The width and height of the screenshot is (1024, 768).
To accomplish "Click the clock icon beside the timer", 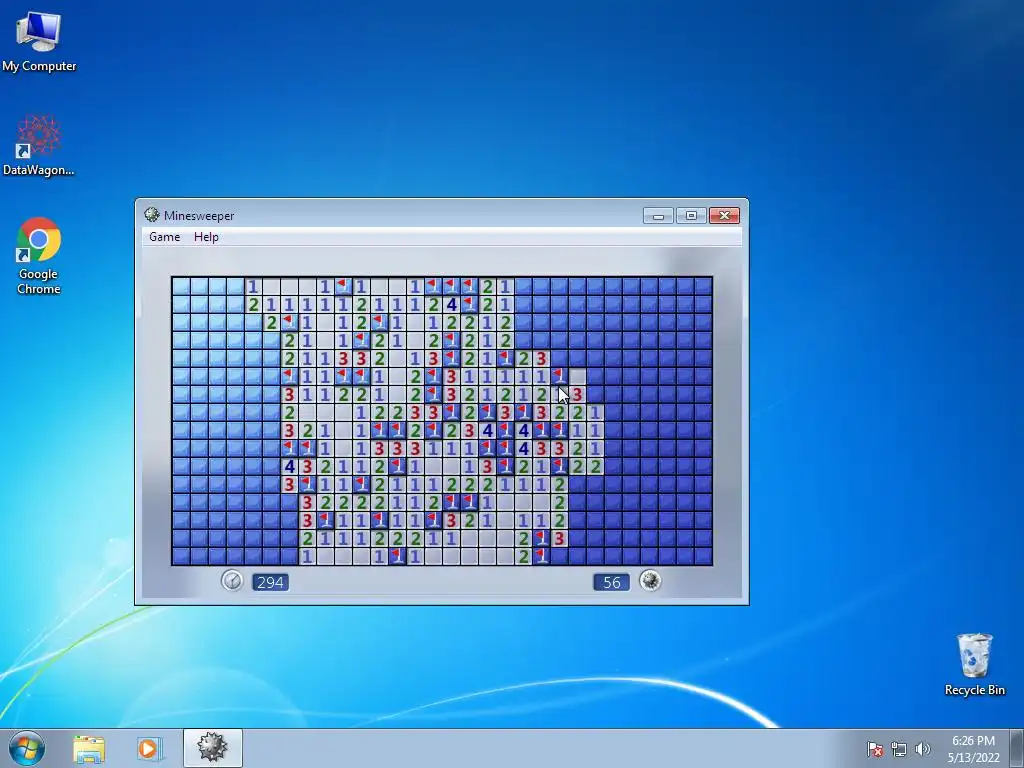I will click(232, 581).
